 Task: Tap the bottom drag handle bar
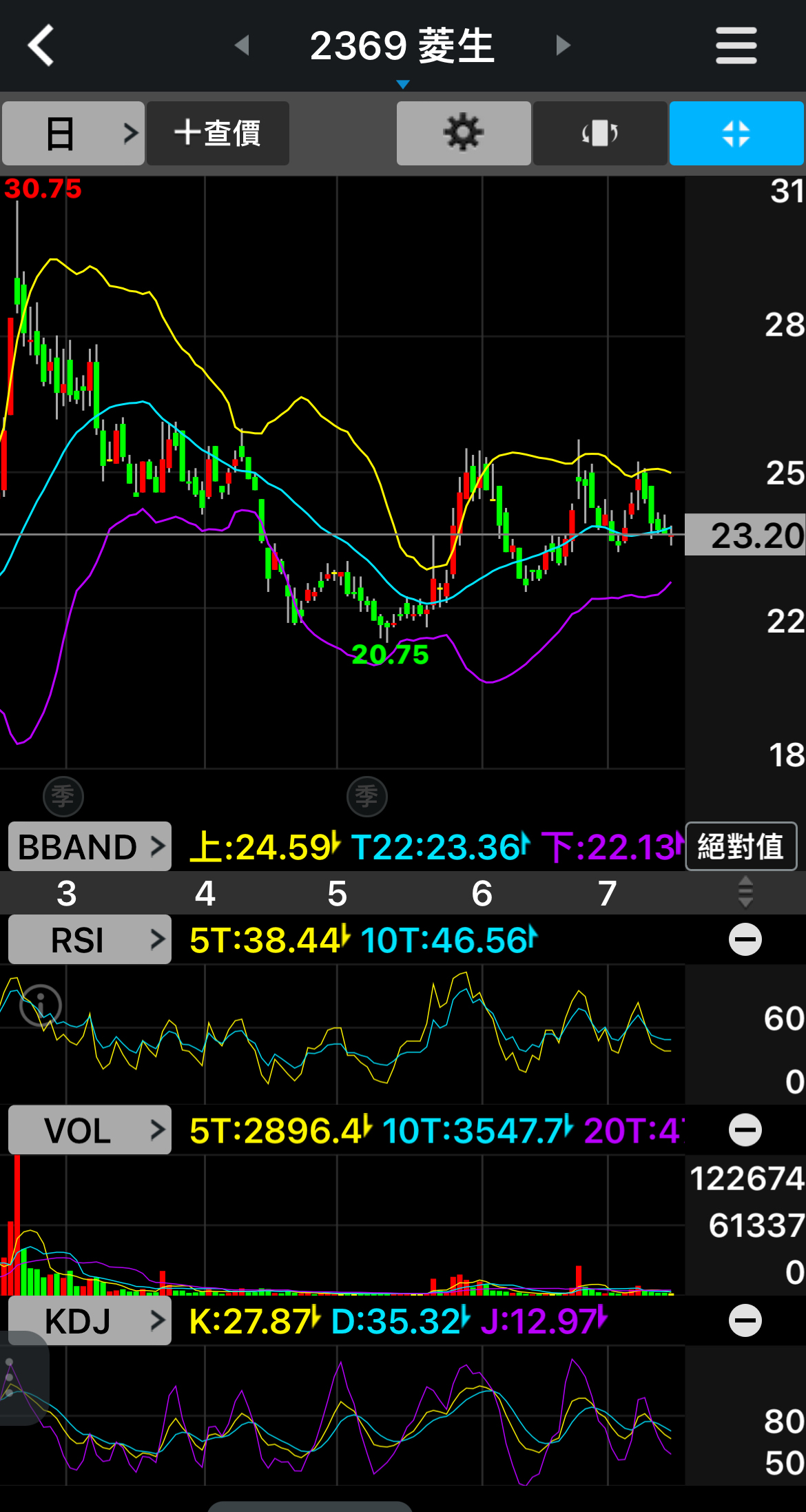309,1506
